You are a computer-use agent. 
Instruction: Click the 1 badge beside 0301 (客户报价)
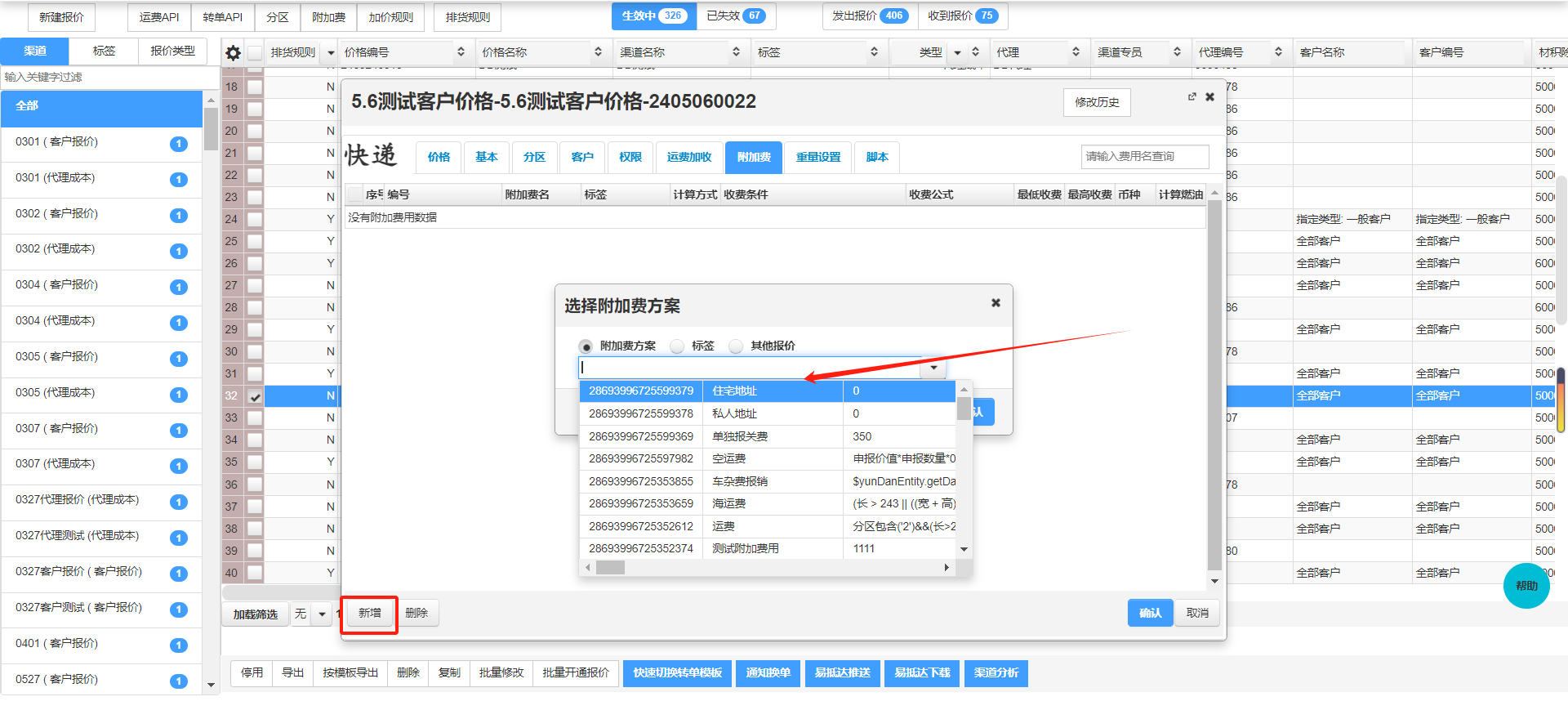point(179,144)
